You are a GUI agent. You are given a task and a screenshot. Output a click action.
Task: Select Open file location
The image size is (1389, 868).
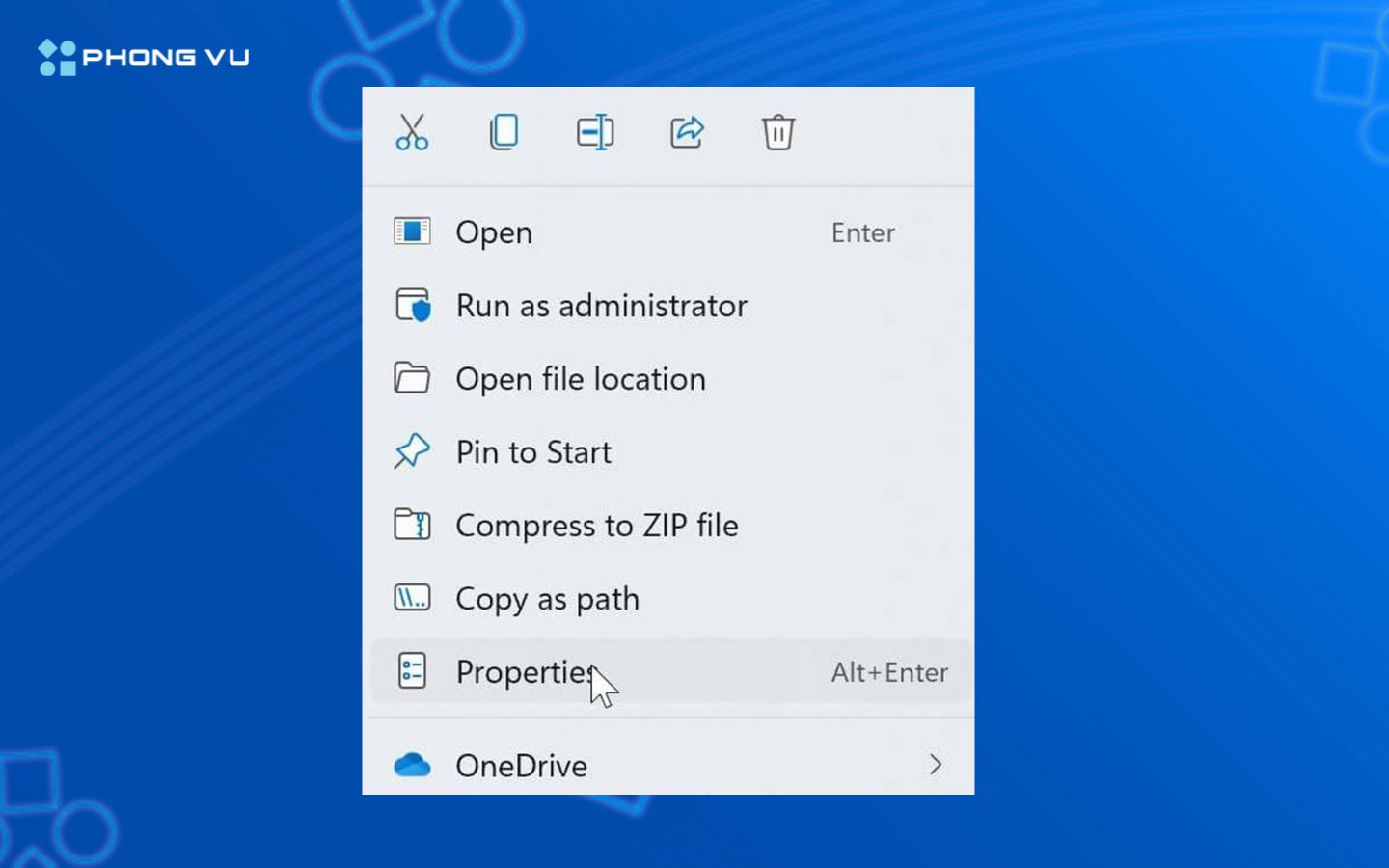tap(580, 379)
